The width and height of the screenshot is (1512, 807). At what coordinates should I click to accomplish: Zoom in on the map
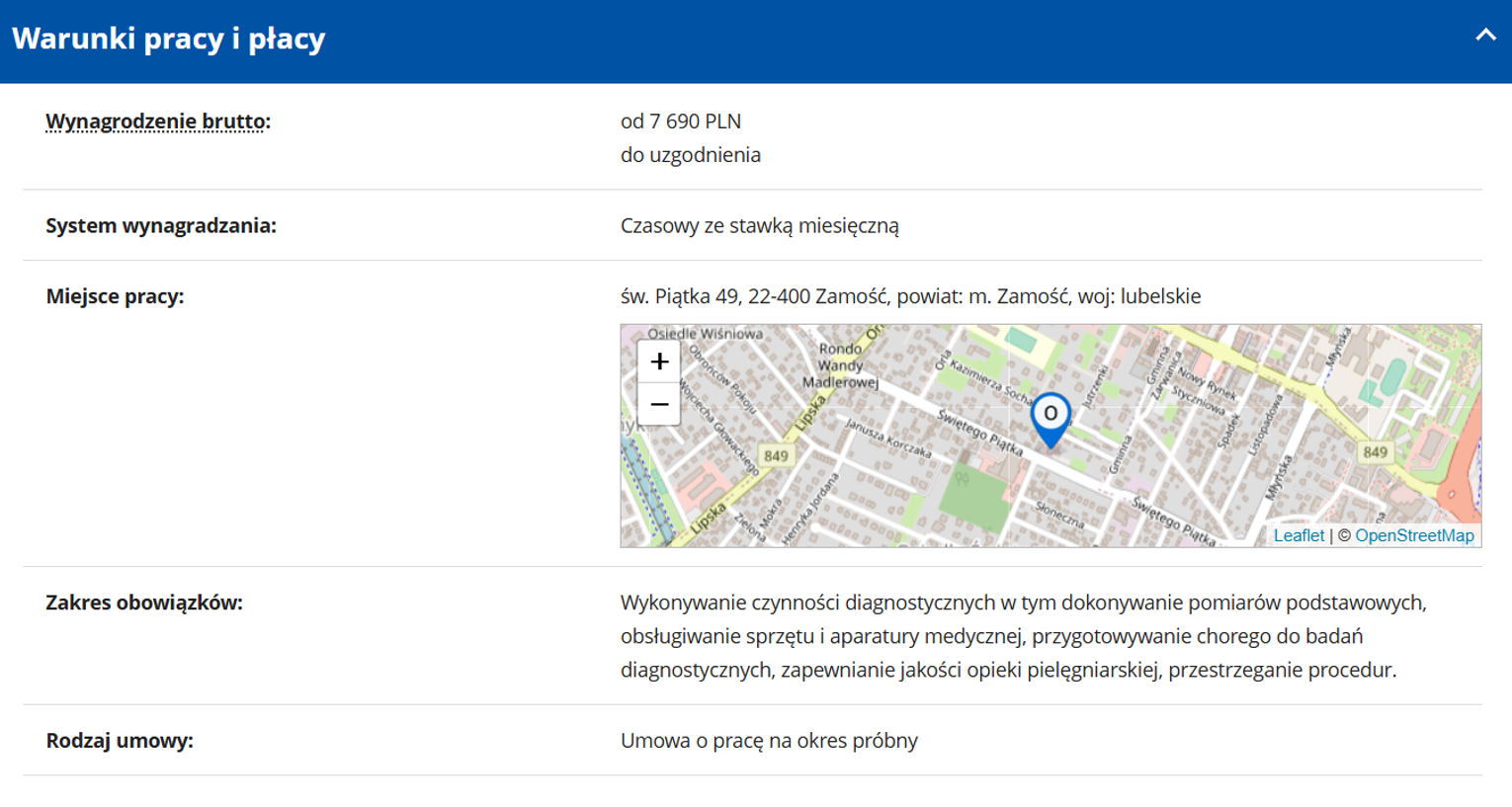coord(659,363)
